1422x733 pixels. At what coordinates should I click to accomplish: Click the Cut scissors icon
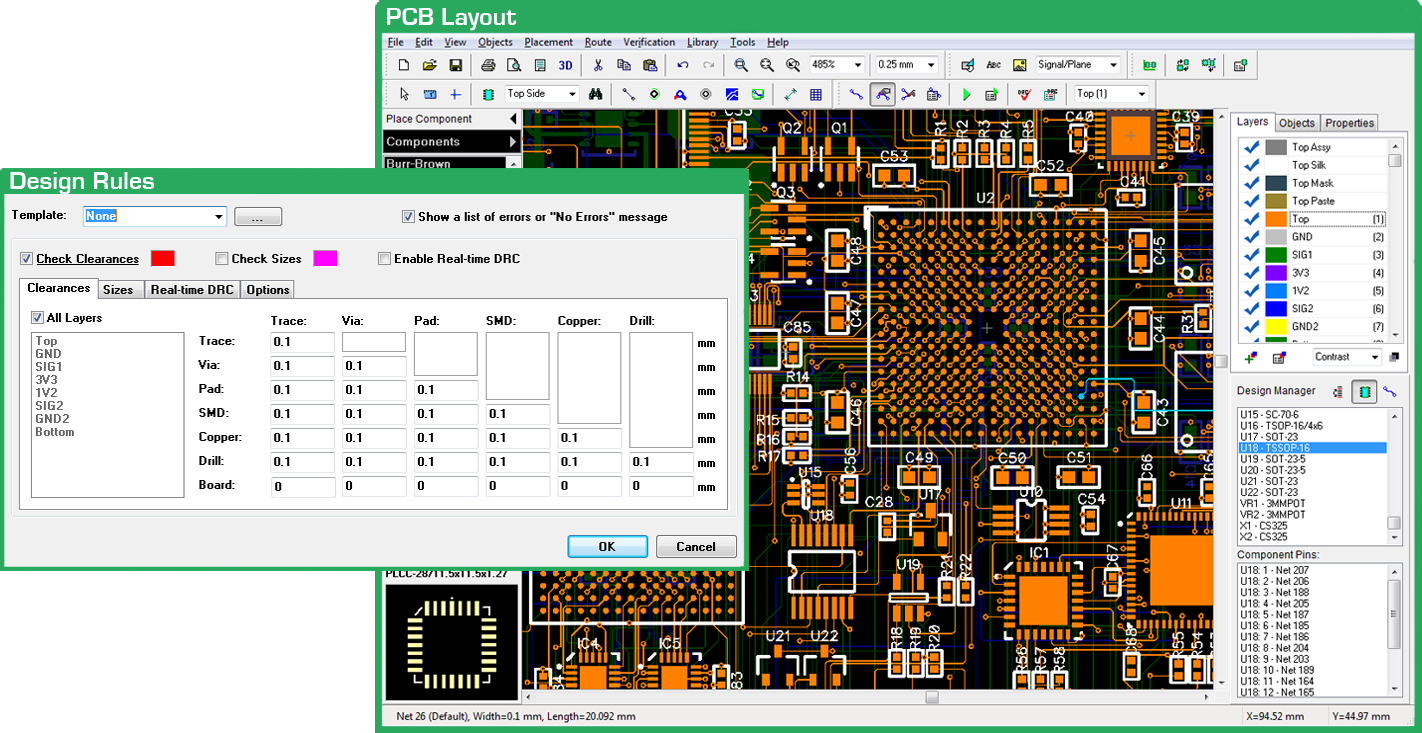pos(598,65)
